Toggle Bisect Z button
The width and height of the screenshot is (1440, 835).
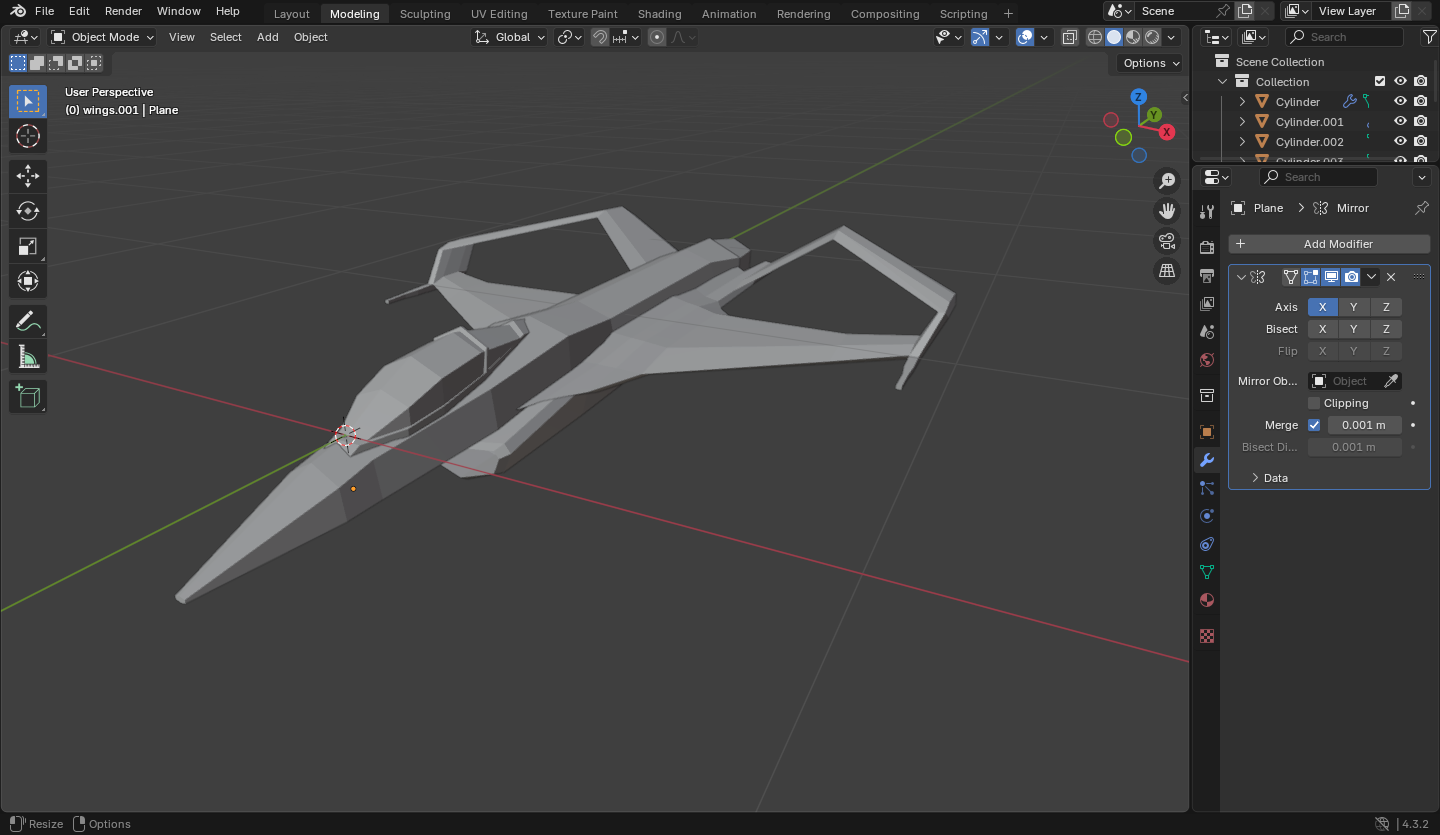pos(1386,329)
